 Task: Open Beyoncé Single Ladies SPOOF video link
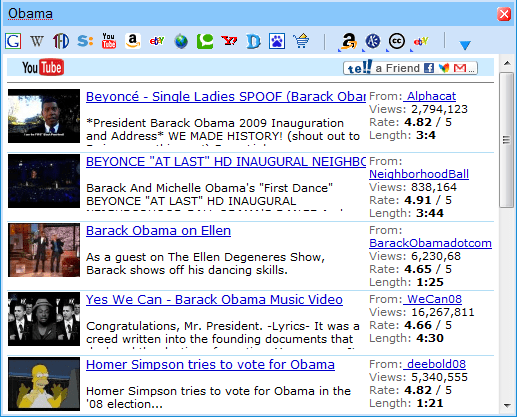(x=226, y=97)
